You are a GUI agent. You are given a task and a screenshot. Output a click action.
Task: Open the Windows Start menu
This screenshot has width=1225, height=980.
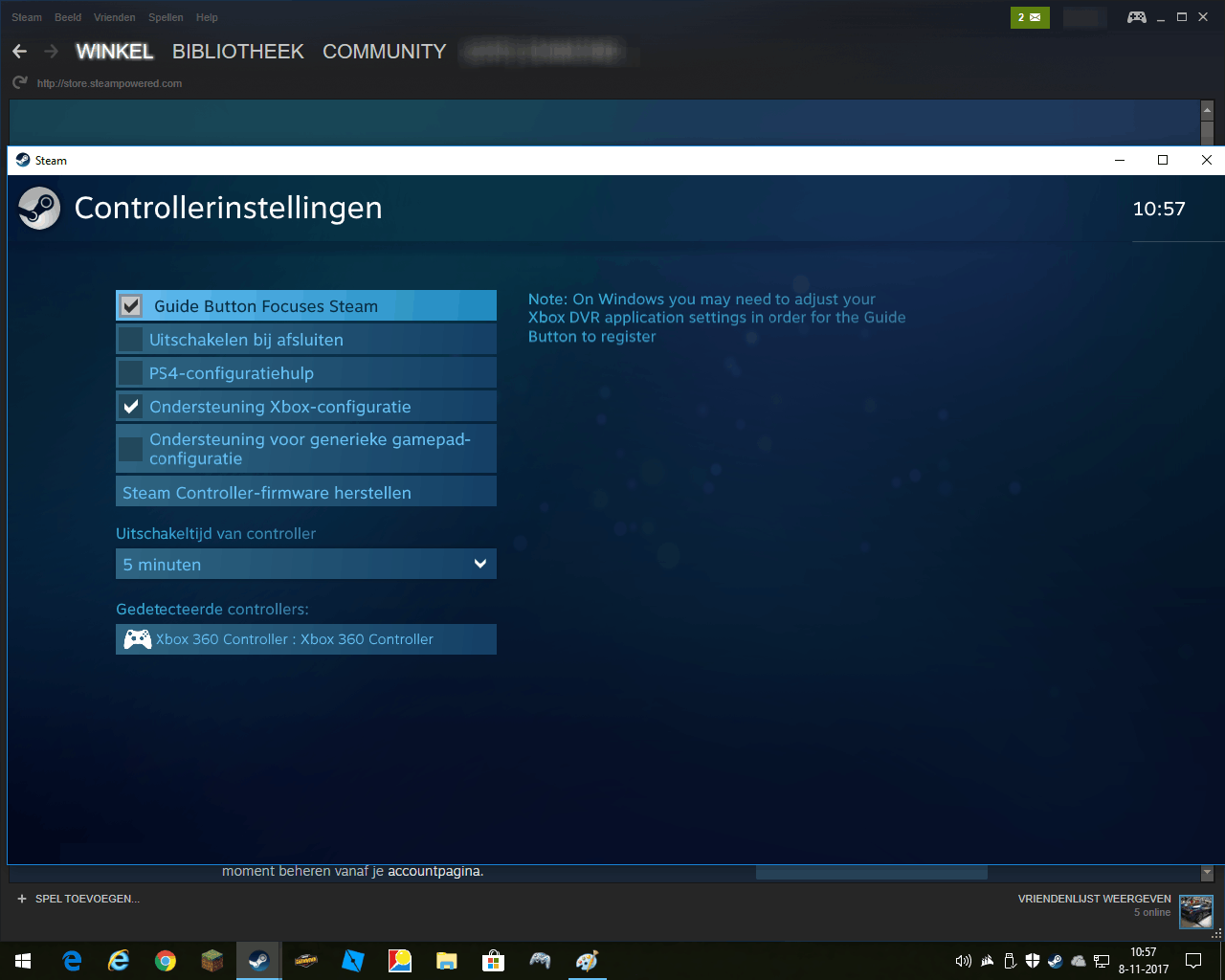23,961
